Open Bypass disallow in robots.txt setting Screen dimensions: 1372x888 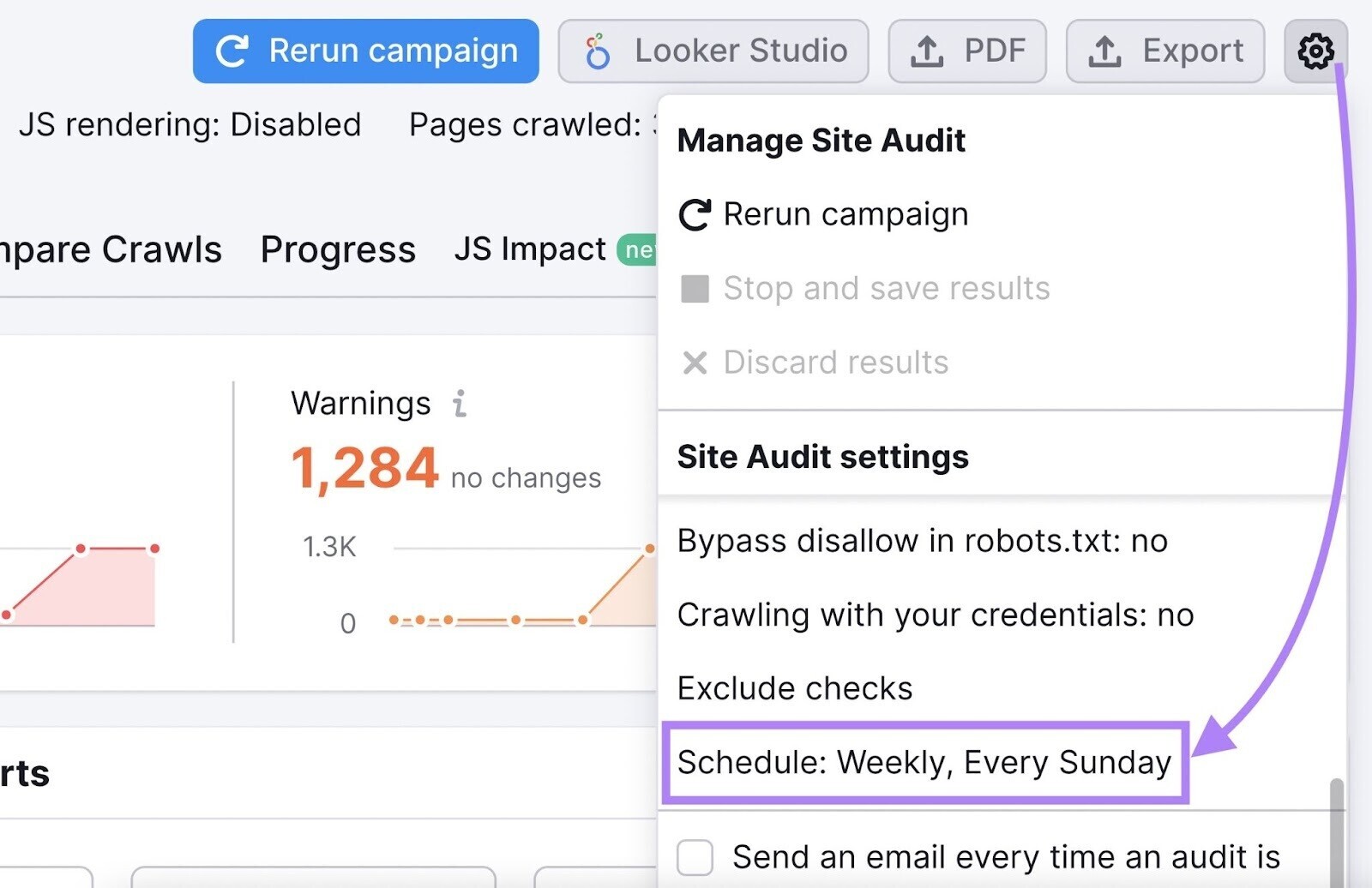pos(923,541)
